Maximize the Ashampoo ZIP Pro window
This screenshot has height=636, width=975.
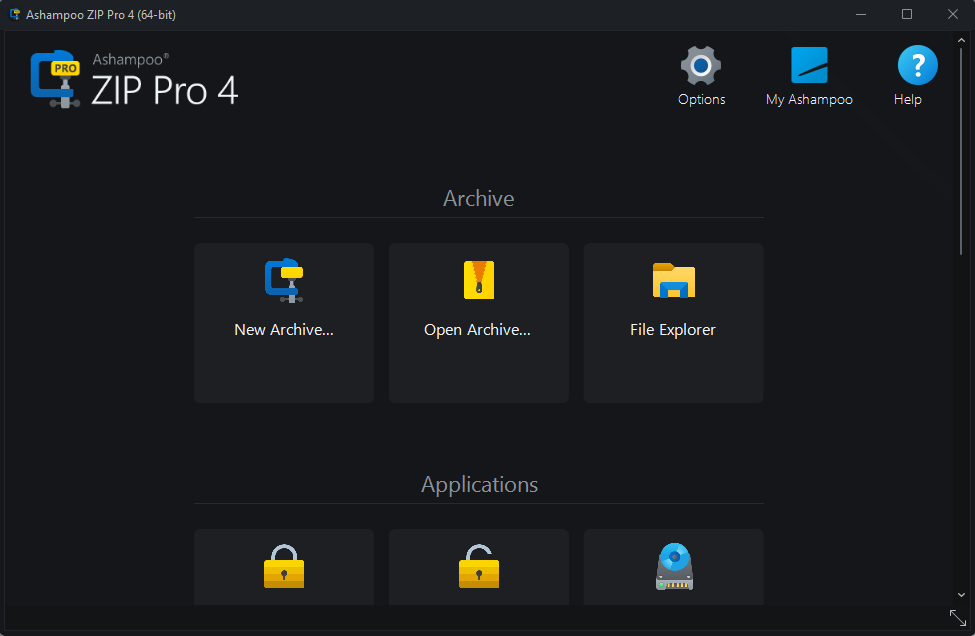click(x=907, y=14)
